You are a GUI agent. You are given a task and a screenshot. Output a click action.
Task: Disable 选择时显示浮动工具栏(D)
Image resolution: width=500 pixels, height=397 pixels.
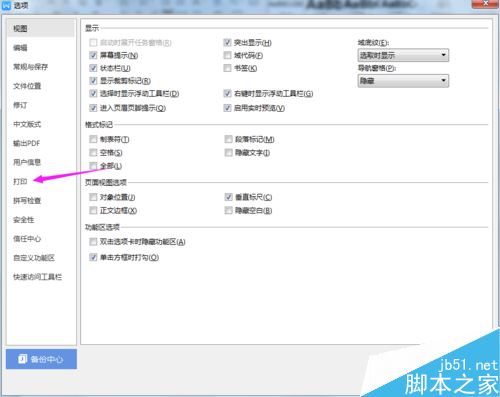(93, 94)
